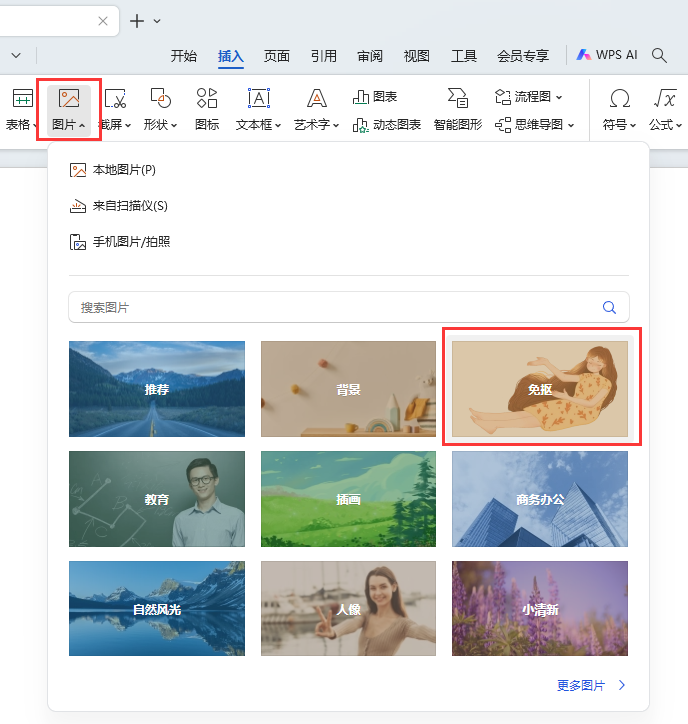Select the 截屏 screenshot tool icon

click(x=115, y=99)
